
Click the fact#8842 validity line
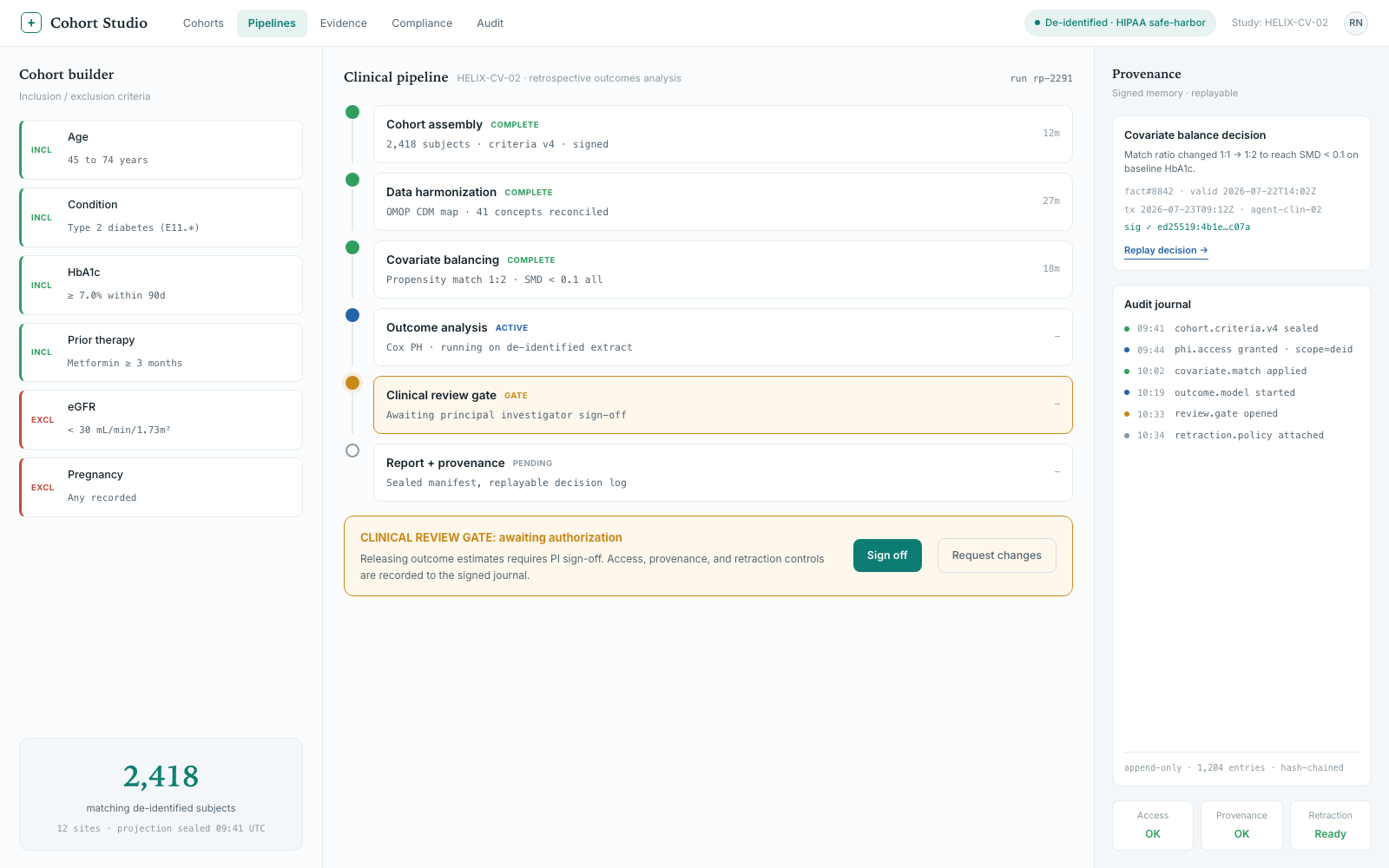[1220, 191]
